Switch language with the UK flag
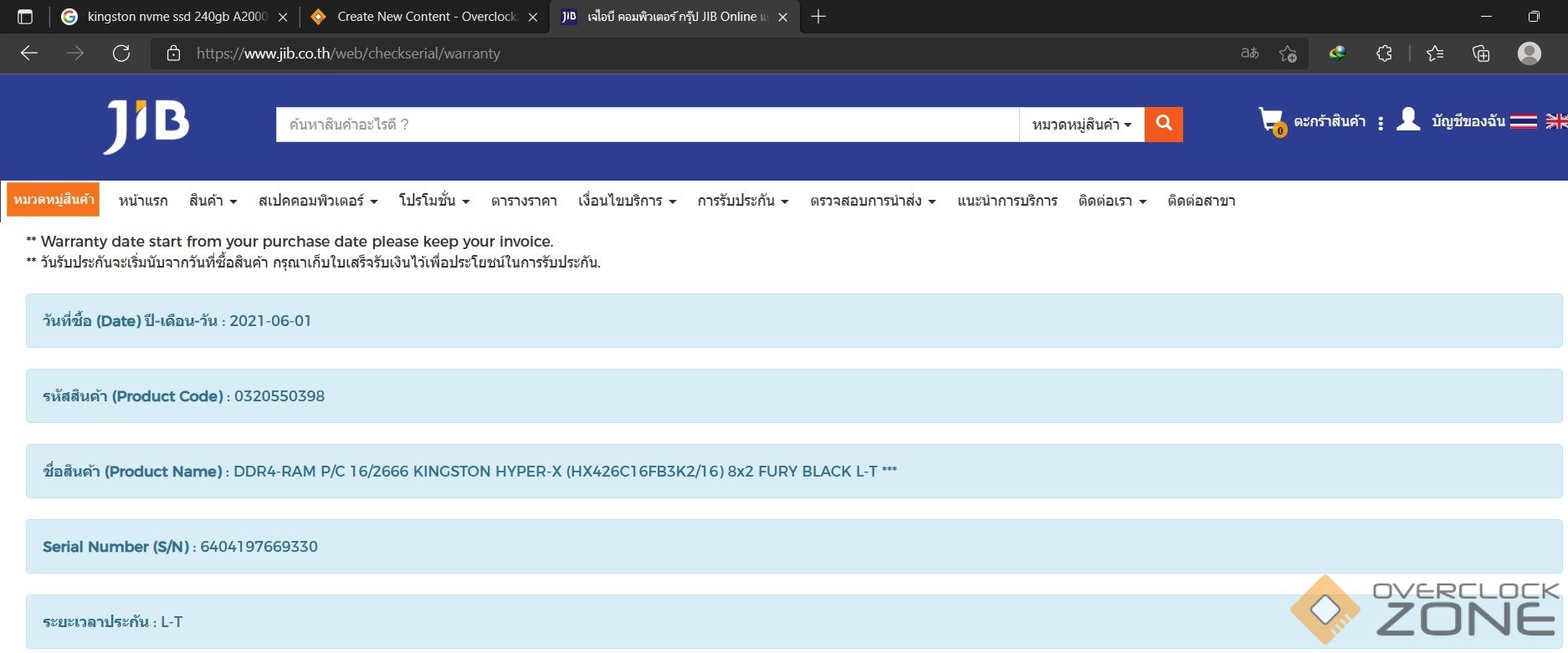The image size is (1568, 653). tap(1555, 121)
